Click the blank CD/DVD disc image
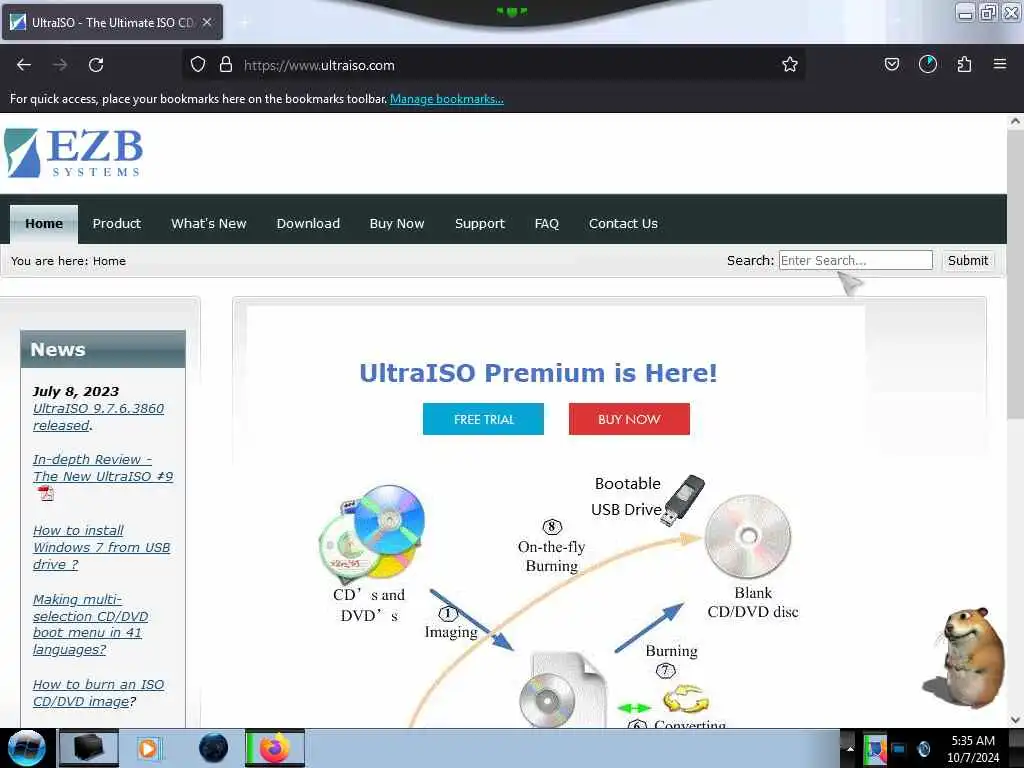The image size is (1024, 768). 748,536
